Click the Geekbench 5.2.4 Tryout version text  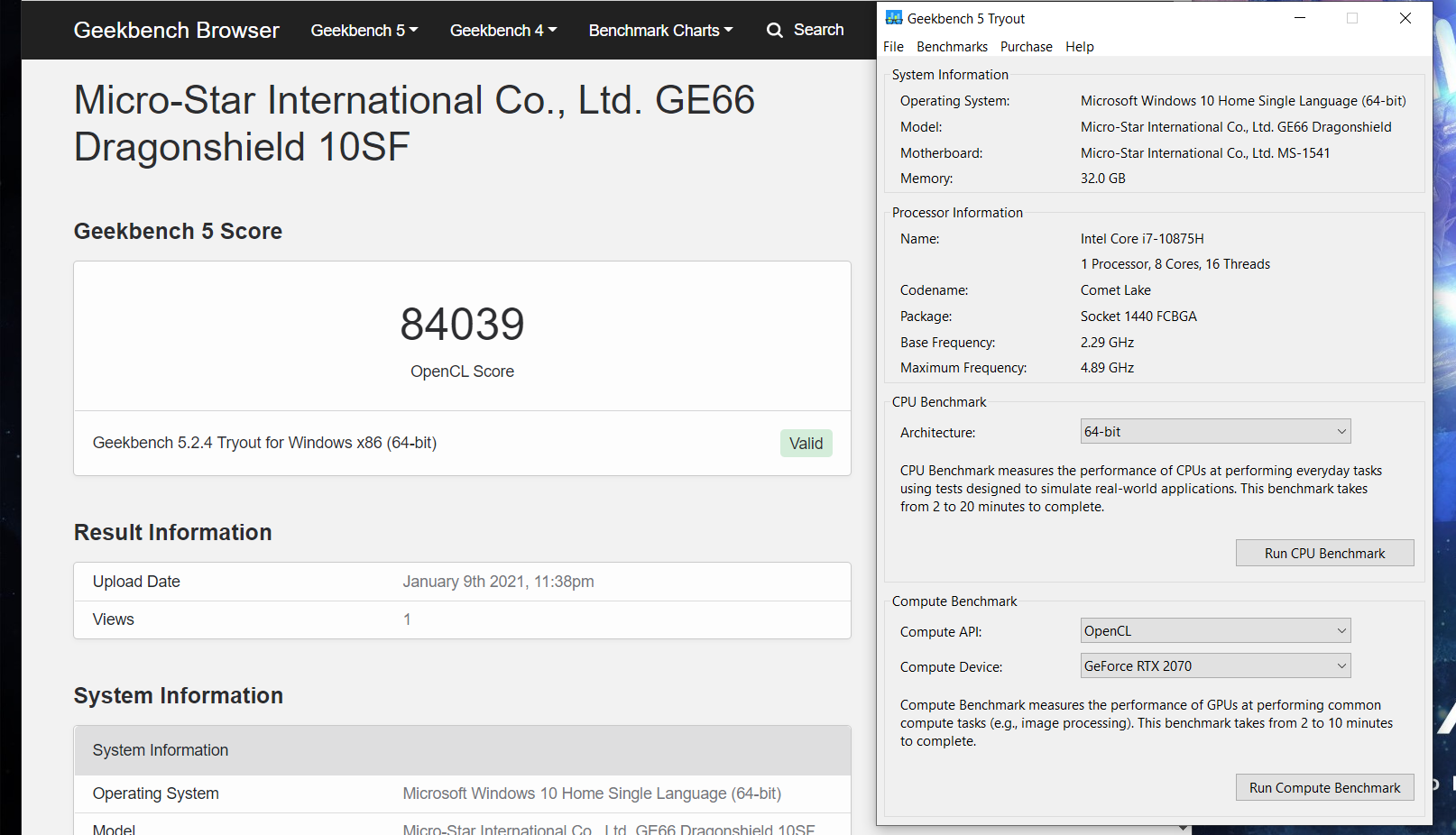click(x=264, y=443)
